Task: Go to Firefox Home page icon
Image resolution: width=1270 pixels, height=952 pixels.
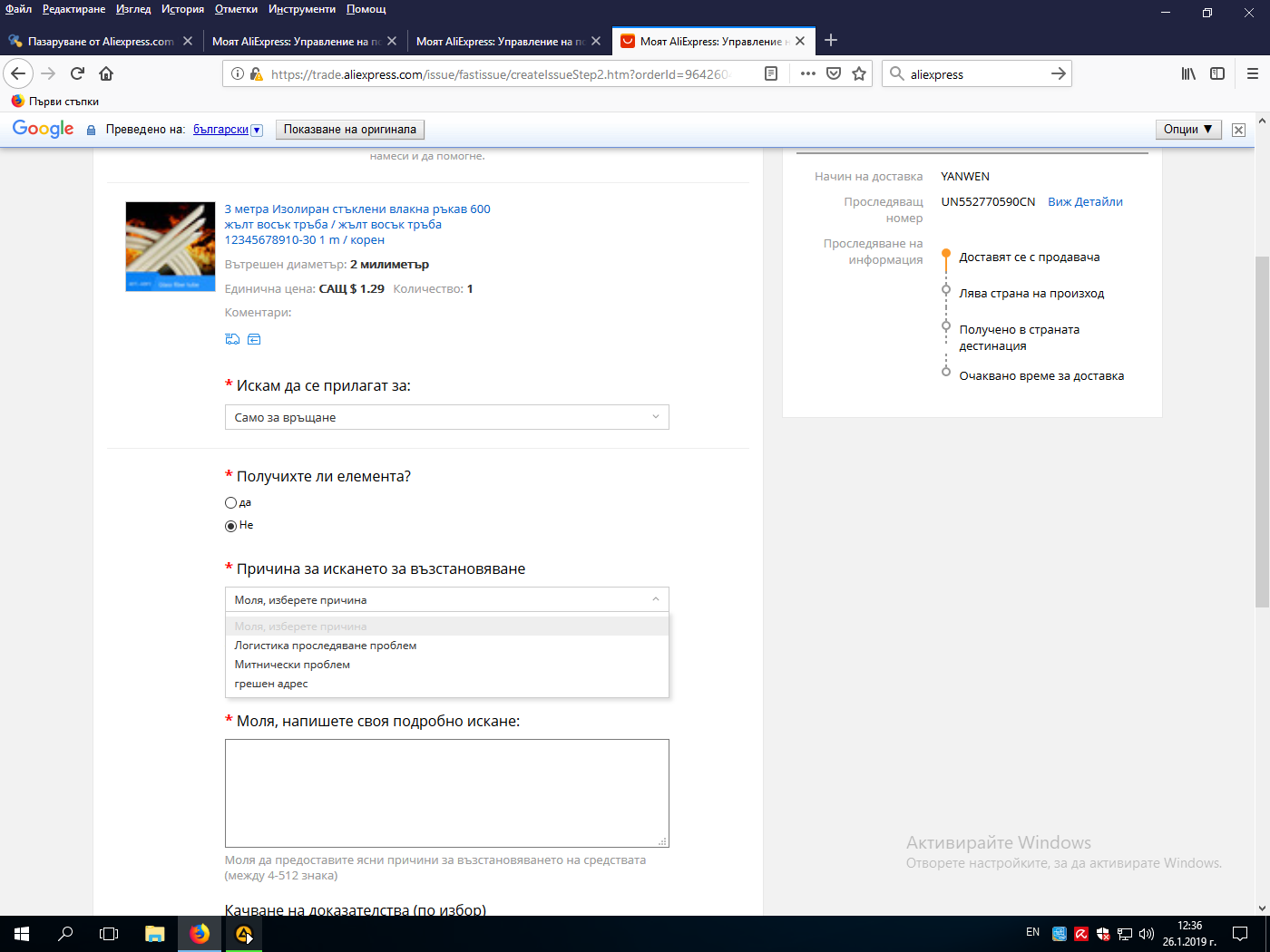Action: (x=106, y=73)
